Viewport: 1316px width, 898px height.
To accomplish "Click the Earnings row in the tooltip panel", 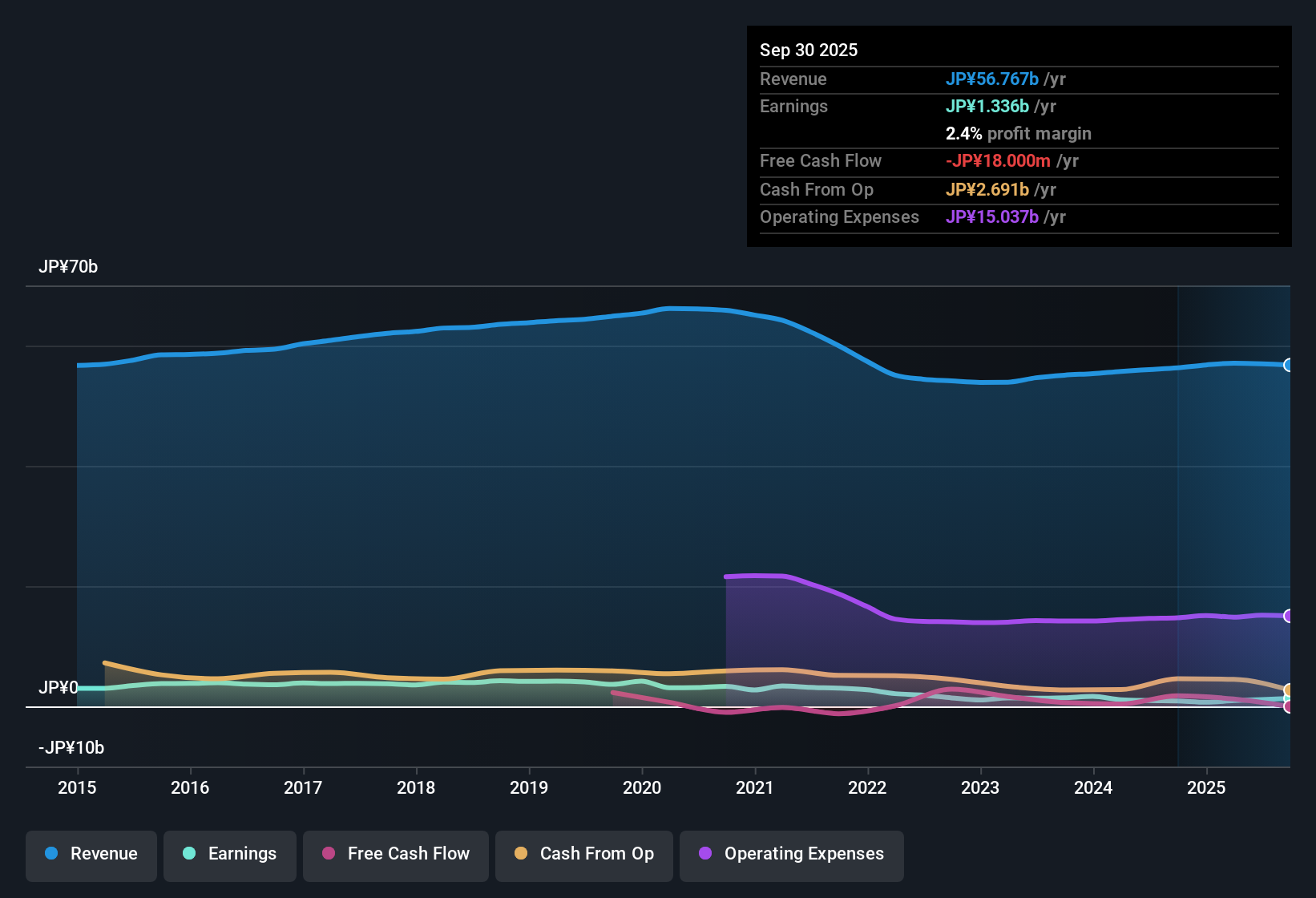I will pos(793,106).
